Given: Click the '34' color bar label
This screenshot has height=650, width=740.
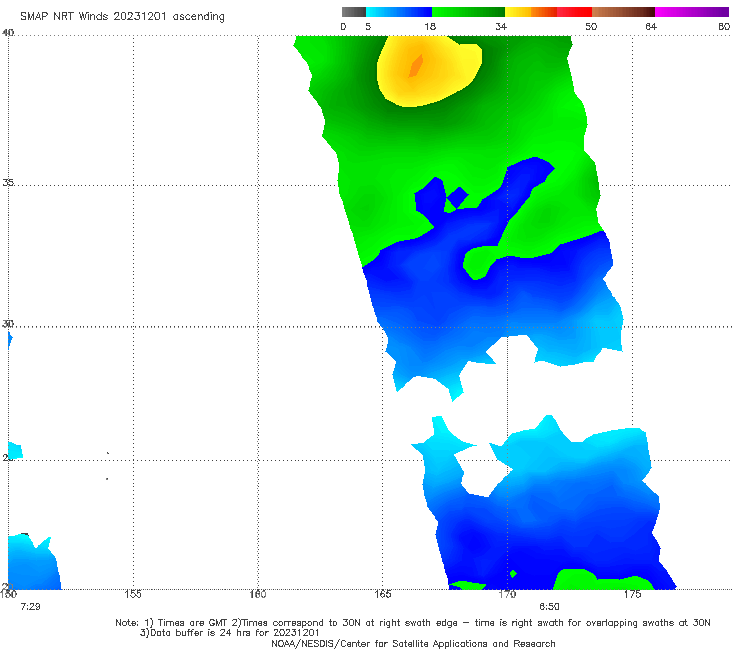Looking at the screenshot, I should coord(501,26).
